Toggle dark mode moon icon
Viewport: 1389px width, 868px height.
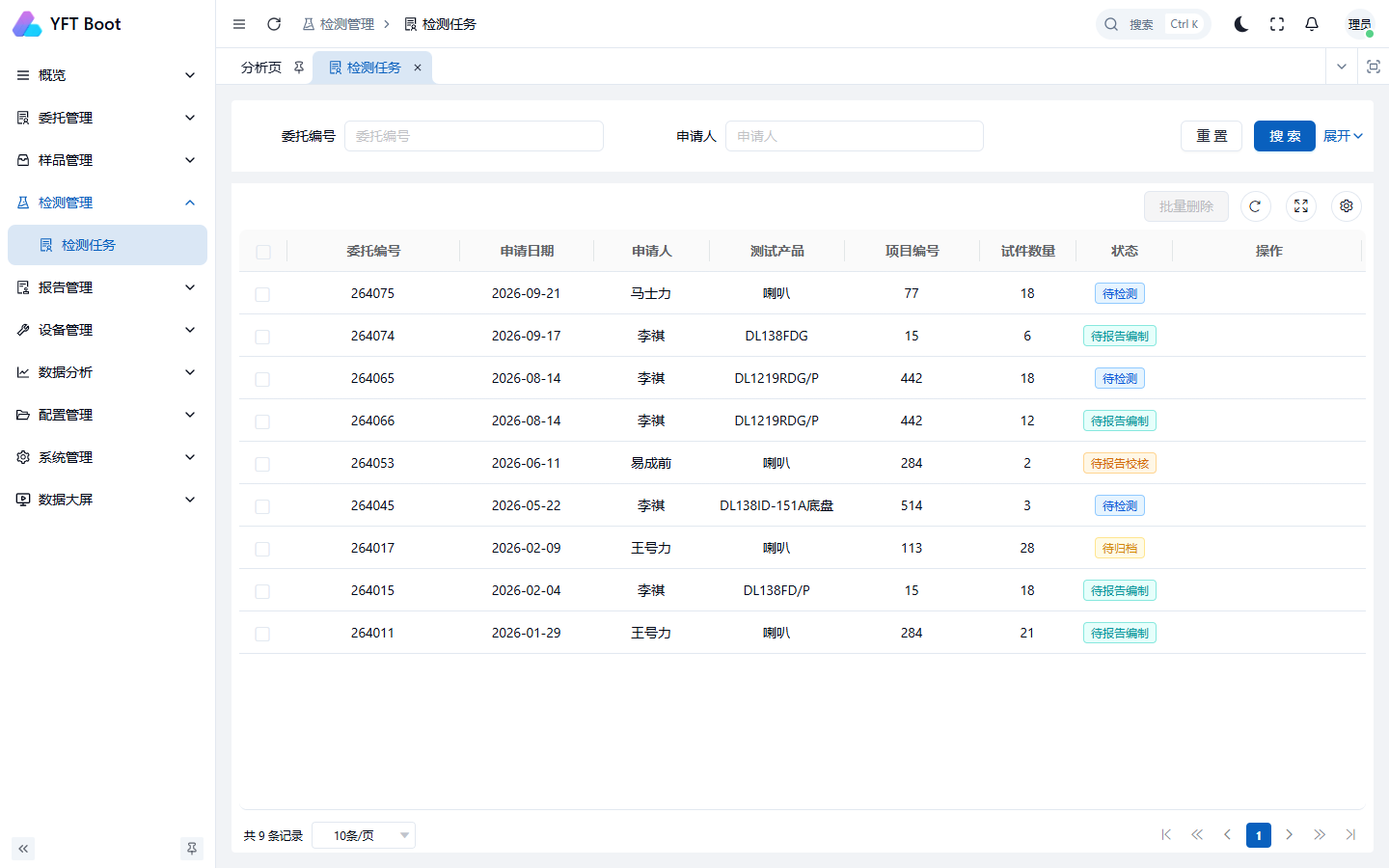click(1241, 24)
